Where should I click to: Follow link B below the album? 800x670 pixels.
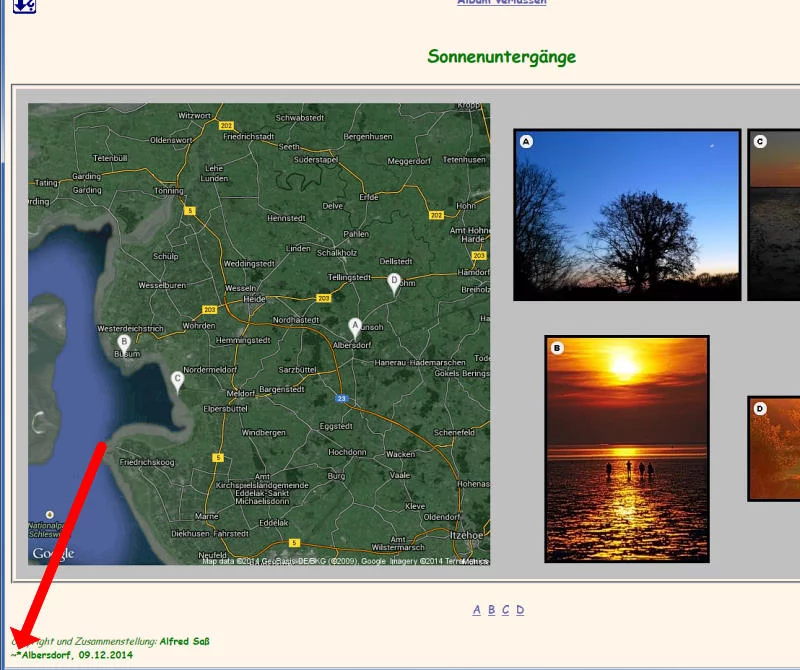pos(491,610)
